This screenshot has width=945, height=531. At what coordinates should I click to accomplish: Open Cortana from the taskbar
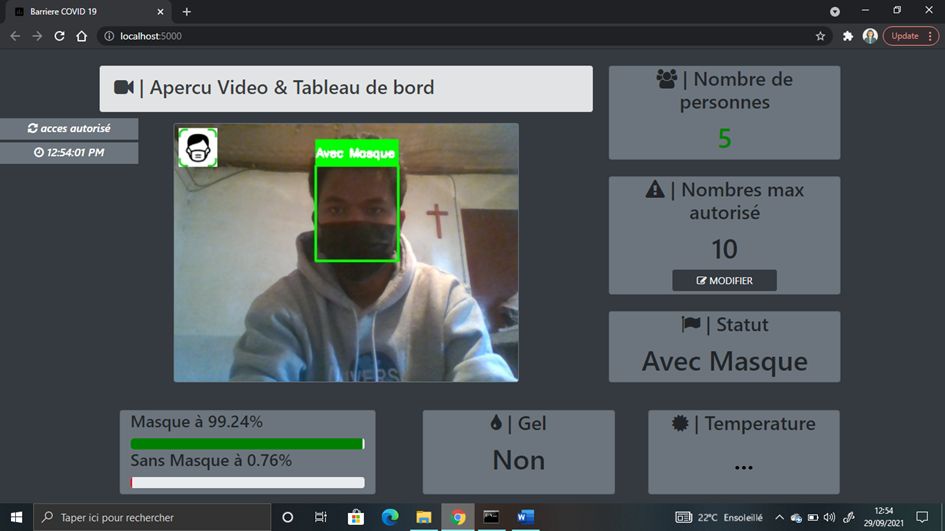[x=287, y=517]
